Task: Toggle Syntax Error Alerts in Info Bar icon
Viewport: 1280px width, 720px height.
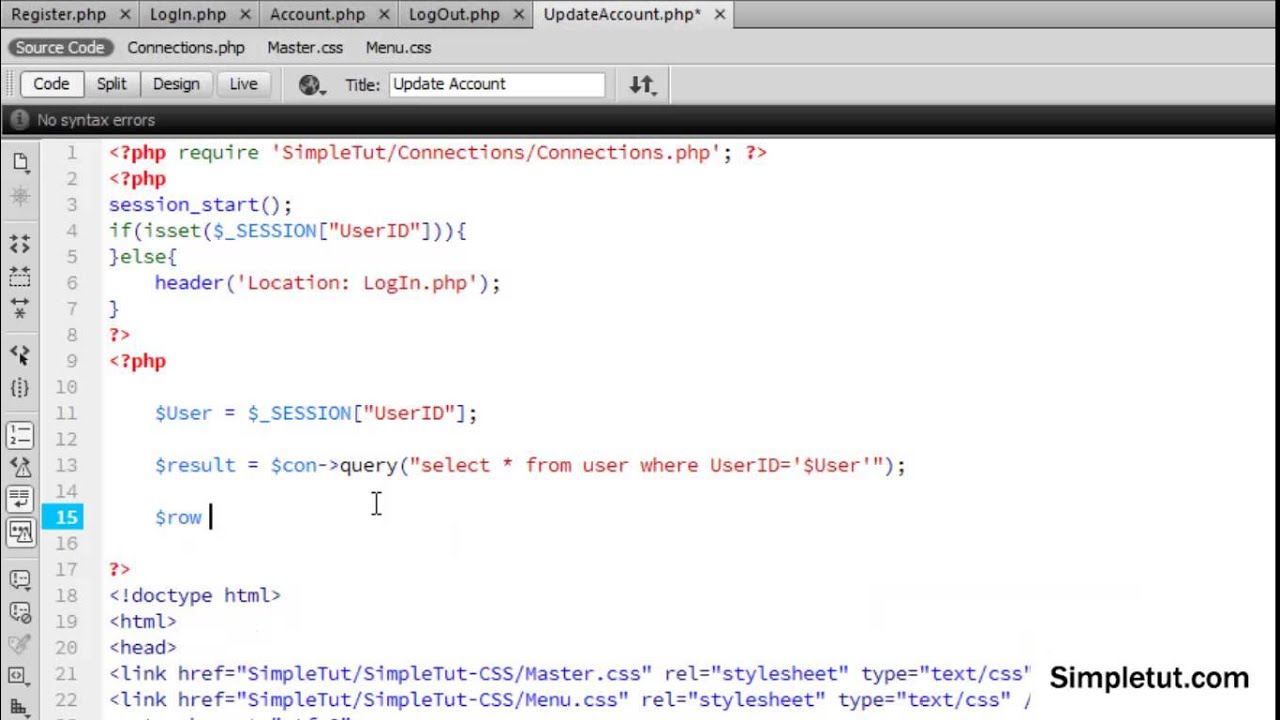Action: point(20,532)
